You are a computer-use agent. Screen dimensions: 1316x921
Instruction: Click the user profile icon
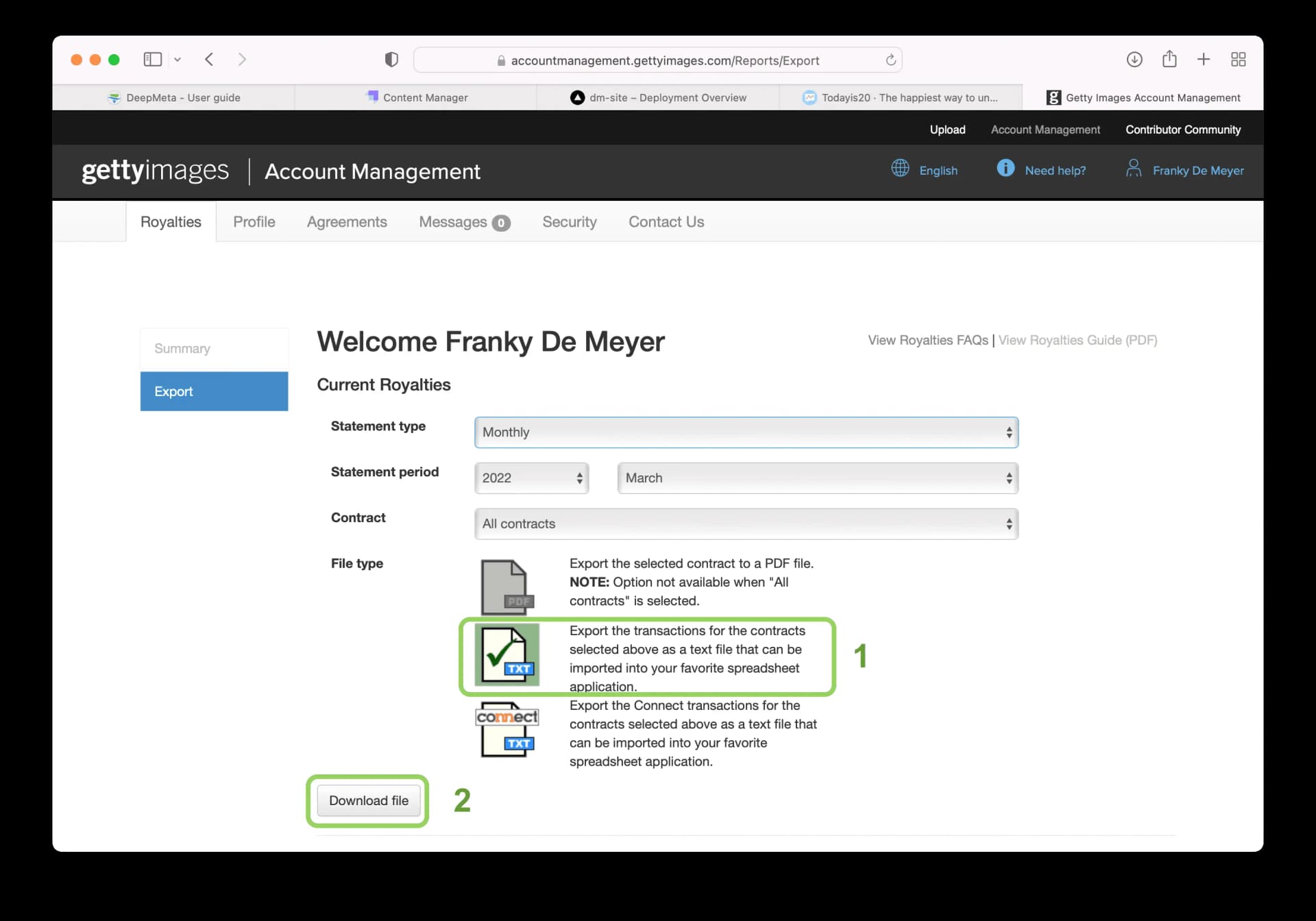point(1134,168)
